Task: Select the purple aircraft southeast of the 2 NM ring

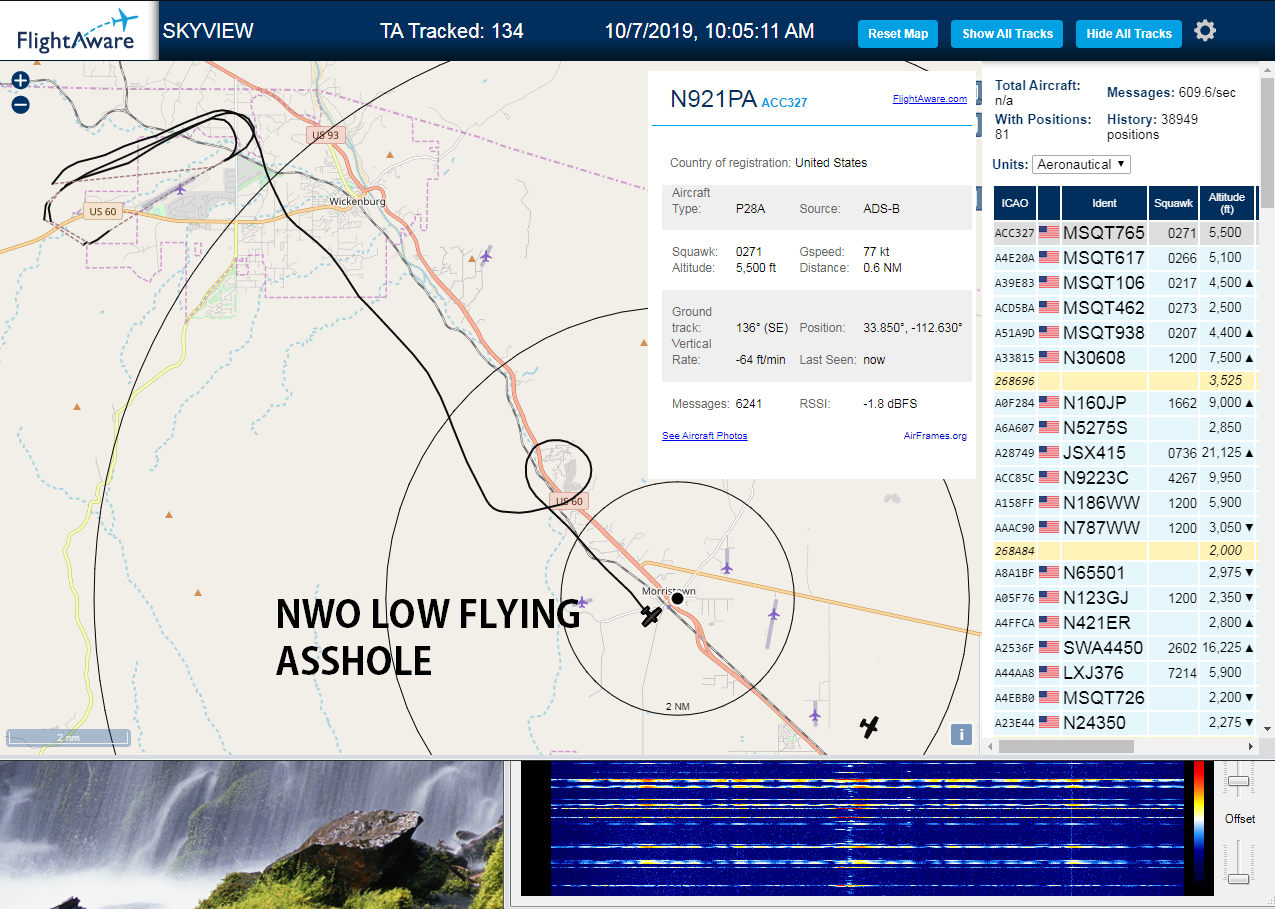Action: [x=815, y=715]
